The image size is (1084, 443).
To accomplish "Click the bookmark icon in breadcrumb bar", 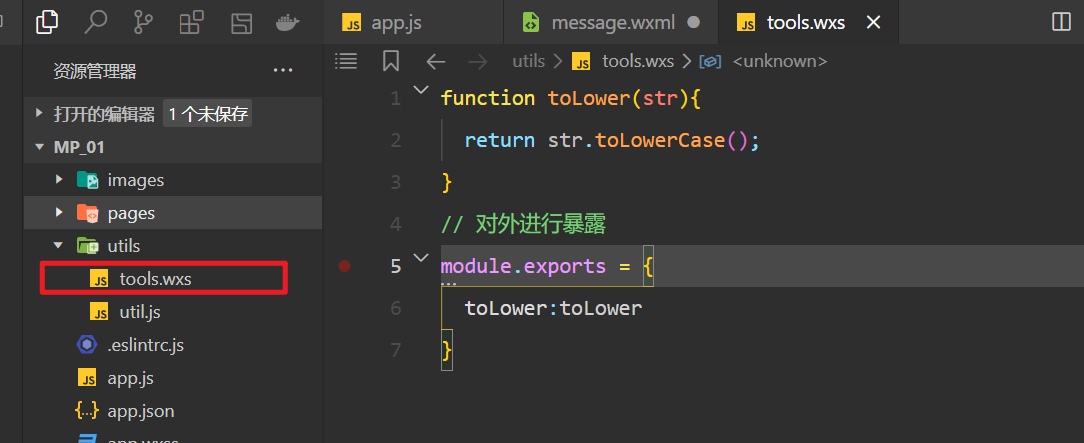I will [391, 61].
